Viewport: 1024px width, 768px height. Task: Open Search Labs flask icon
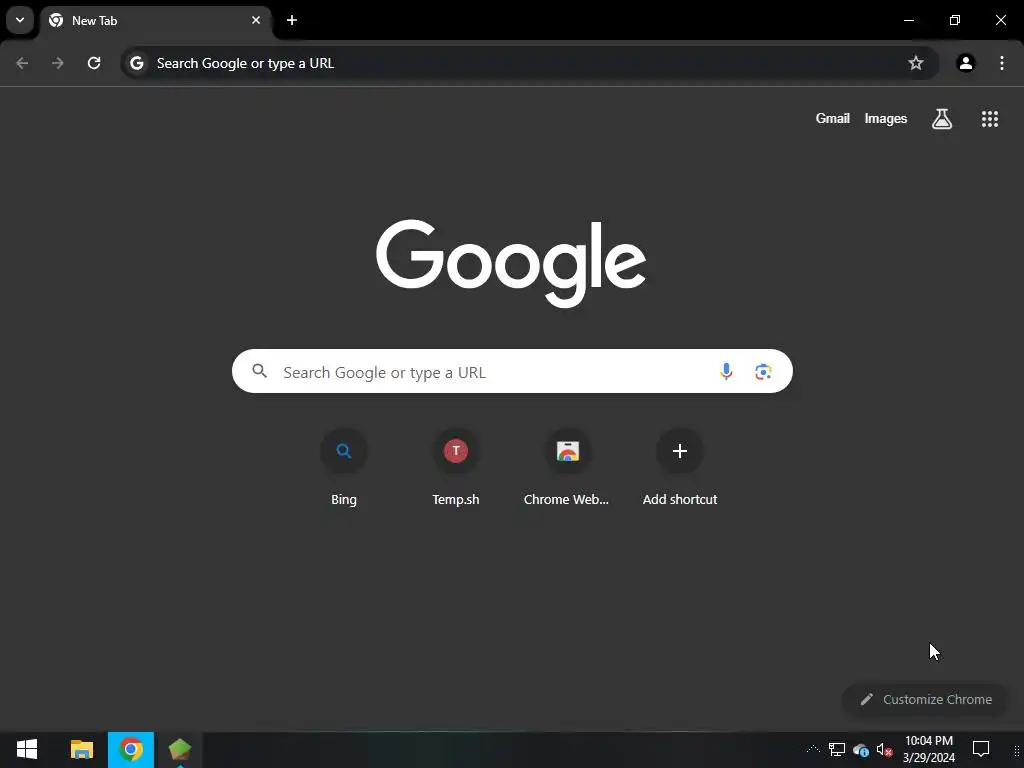coord(942,119)
